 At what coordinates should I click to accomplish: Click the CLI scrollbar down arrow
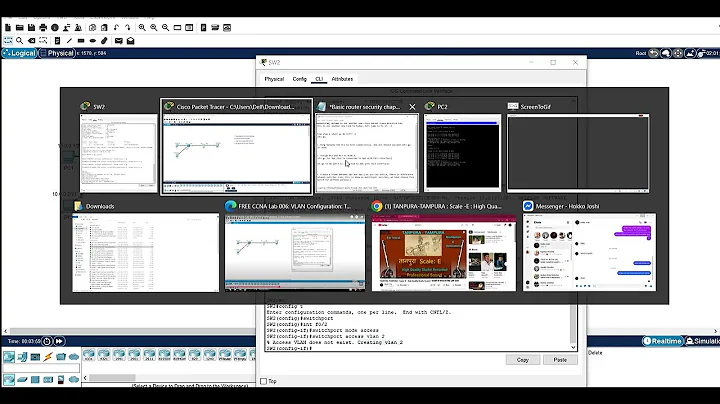click(x=573, y=348)
